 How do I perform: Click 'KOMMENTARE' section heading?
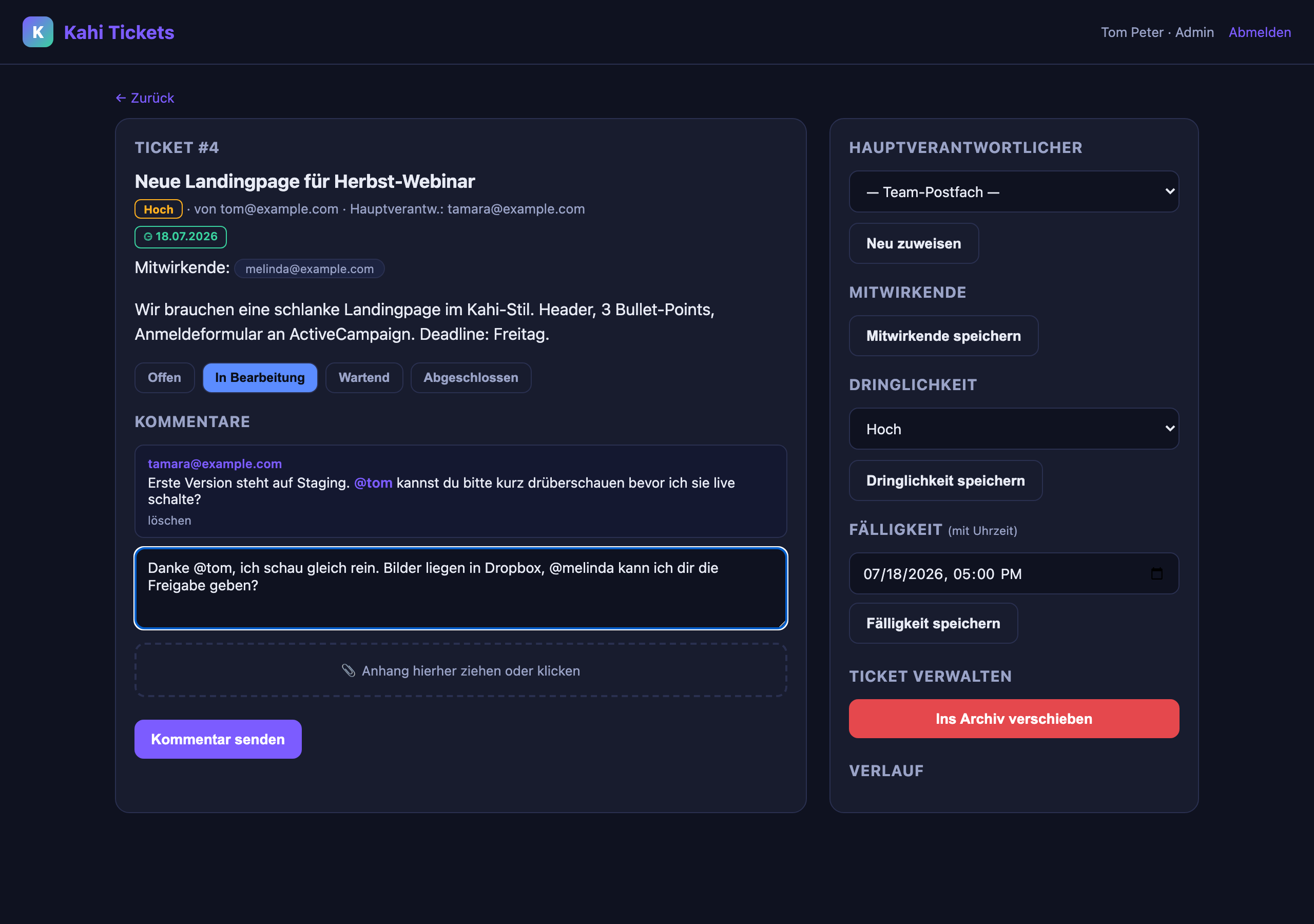pos(192,422)
